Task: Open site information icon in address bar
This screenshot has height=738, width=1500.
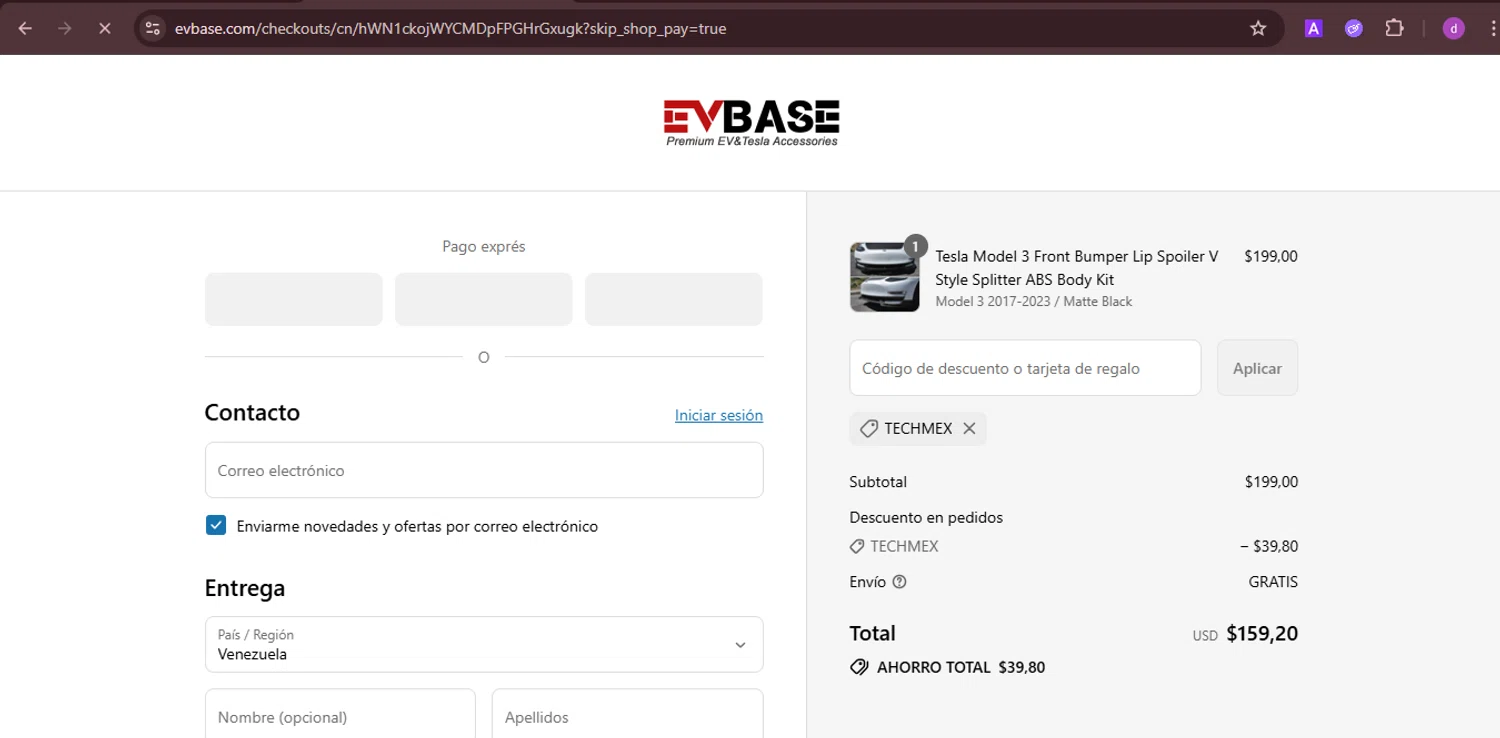Action: point(152,28)
